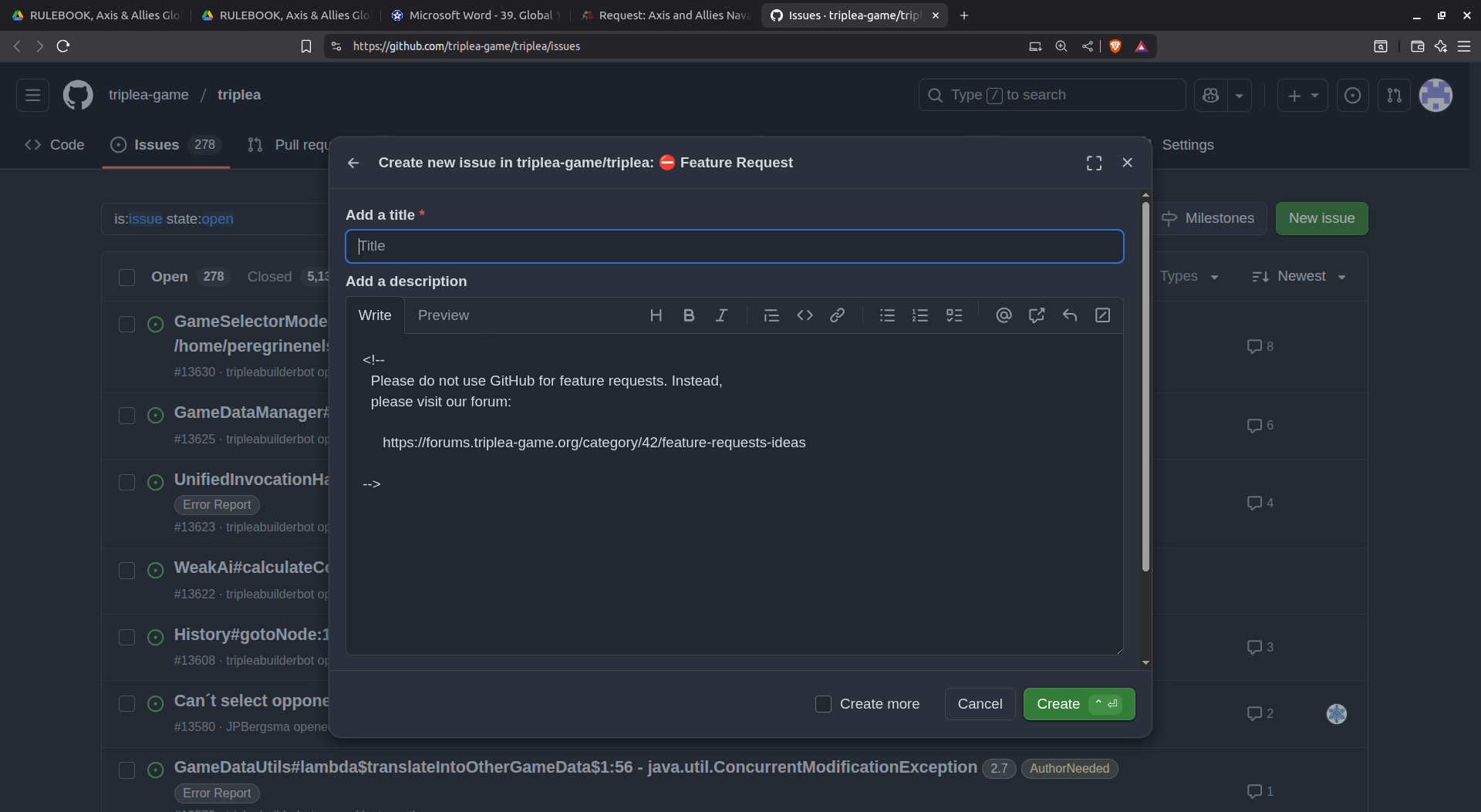Open the issues inbox icon in header
Image resolution: width=1481 pixels, height=812 pixels.
tap(1352, 95)
